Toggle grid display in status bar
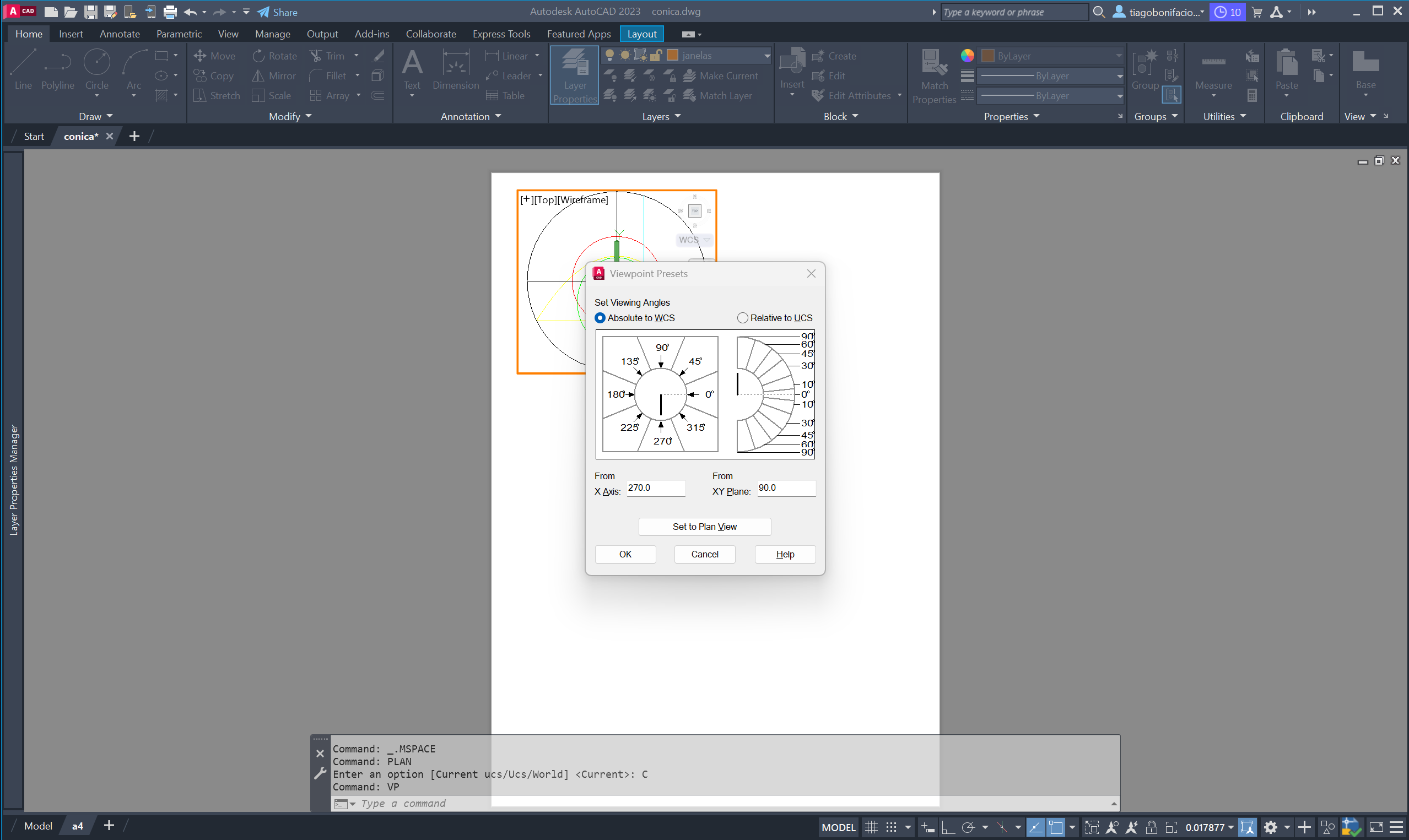 [872, 827]
